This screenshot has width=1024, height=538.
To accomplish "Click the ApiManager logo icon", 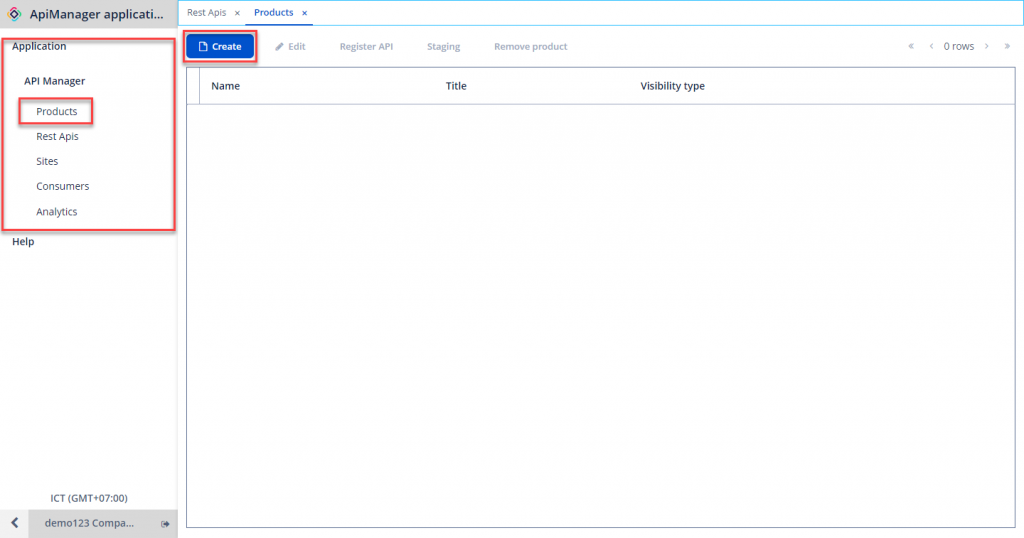I will (14, 14).
